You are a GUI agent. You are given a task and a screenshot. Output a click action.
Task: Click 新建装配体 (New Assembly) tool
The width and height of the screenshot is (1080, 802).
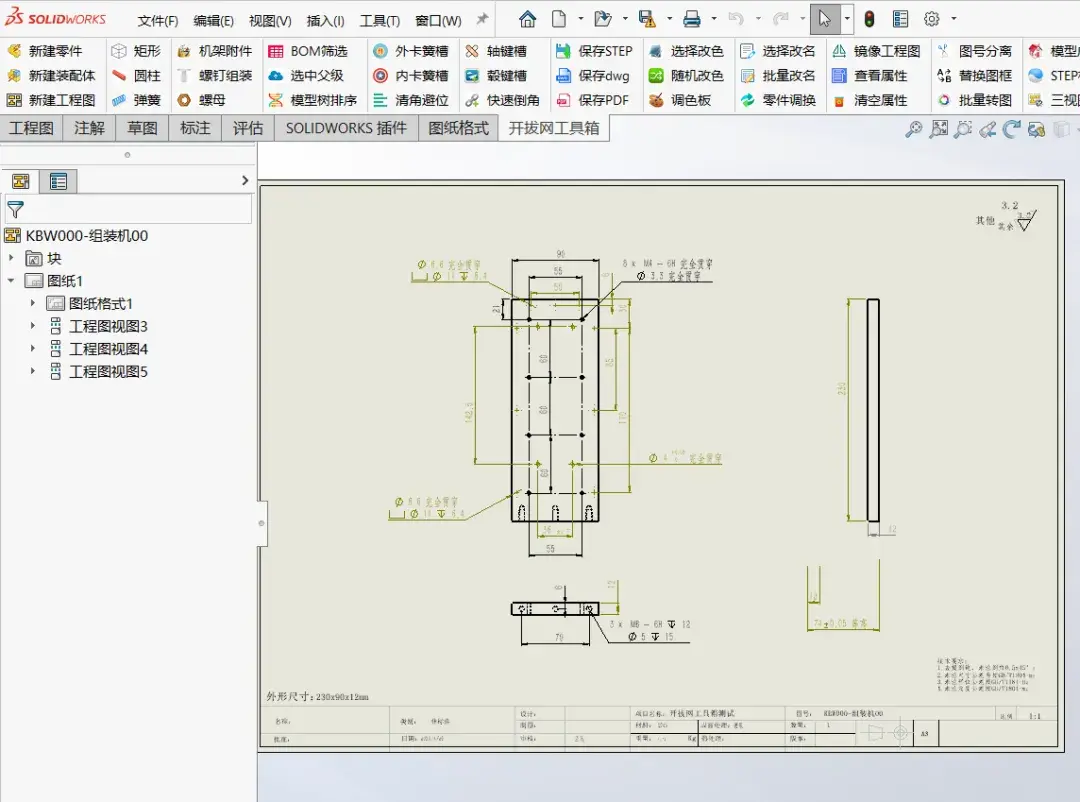(x=51, y=76)
